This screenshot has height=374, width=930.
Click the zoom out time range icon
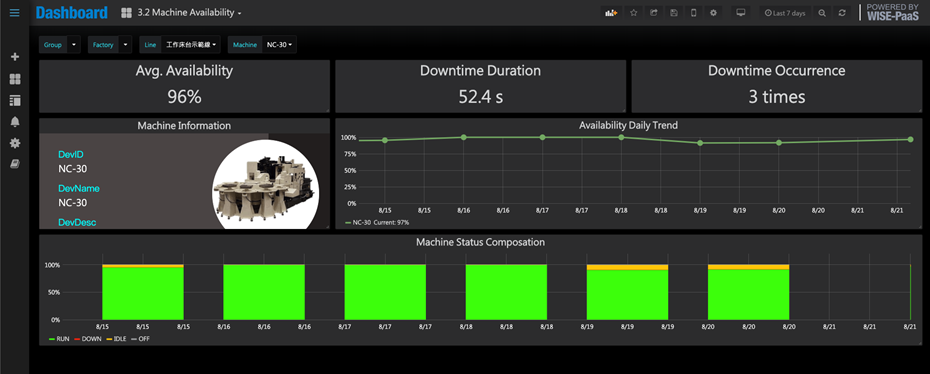click(x=821, y=12)
